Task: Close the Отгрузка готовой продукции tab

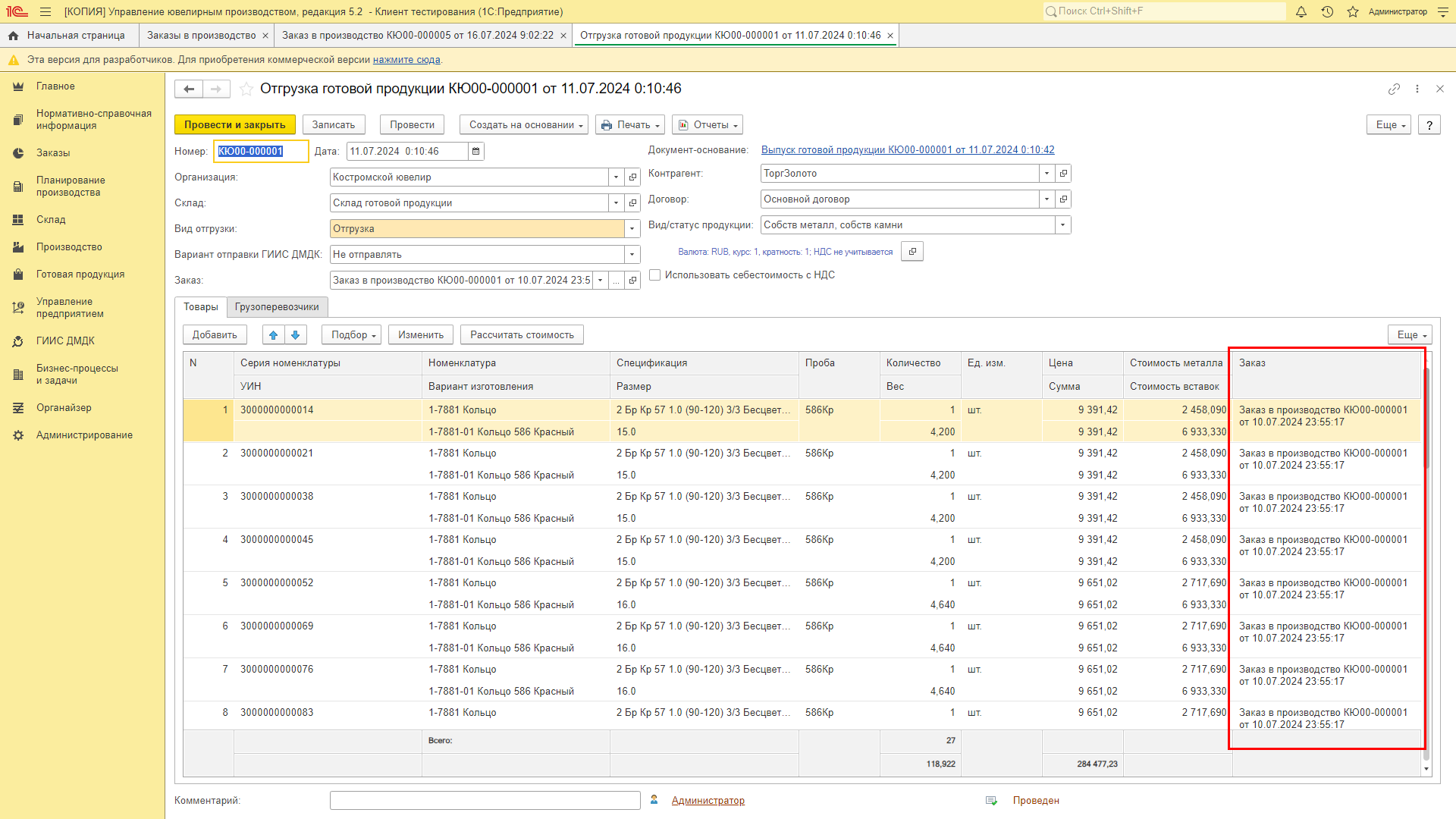Action: 890,36
